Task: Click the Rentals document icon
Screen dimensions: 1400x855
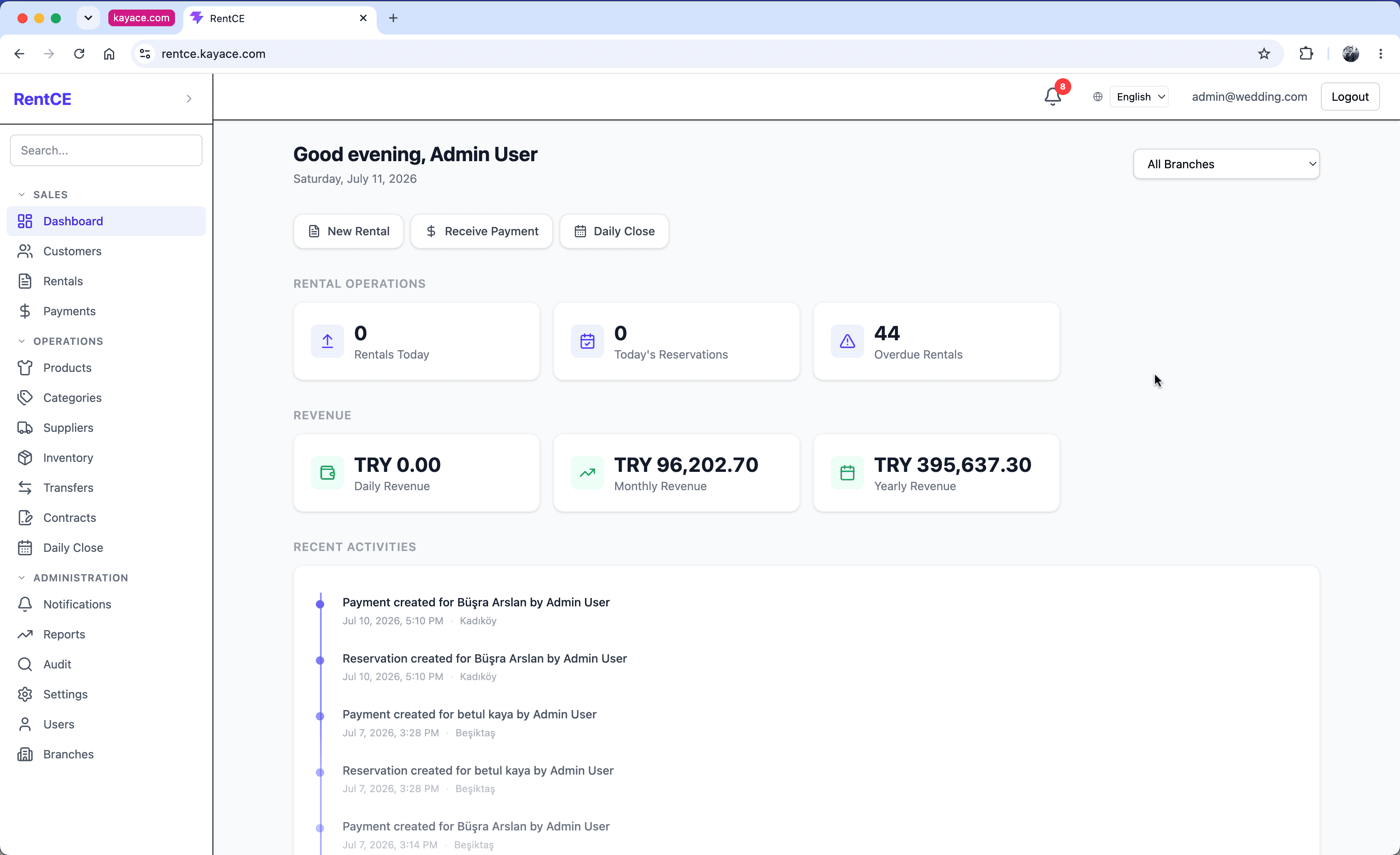Action: tap(25, 281)
